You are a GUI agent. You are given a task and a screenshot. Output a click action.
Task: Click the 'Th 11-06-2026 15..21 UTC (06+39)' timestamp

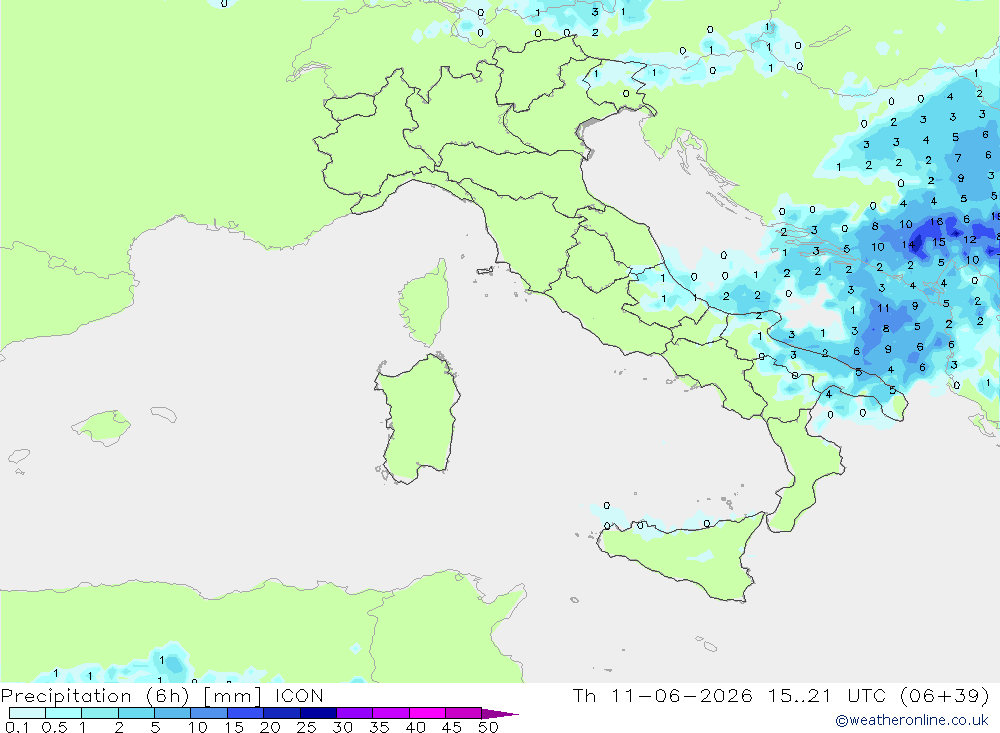[x=781, y=695]
